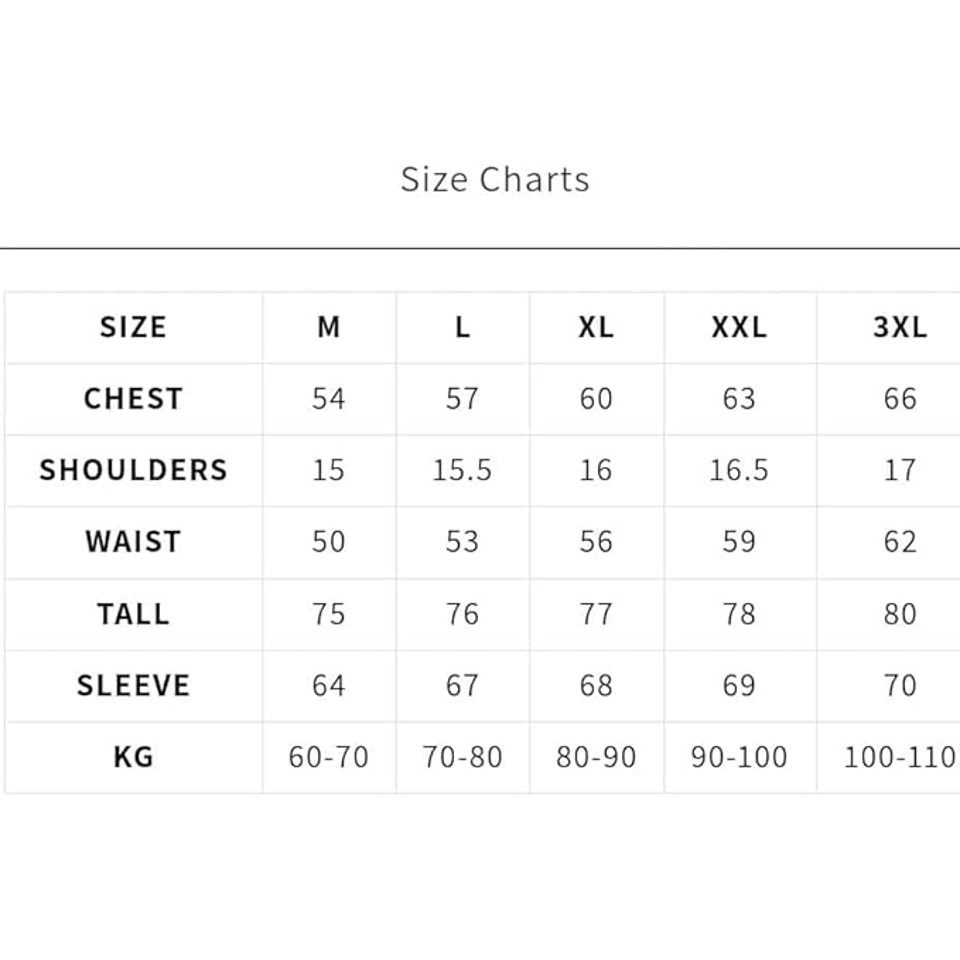Click the 60-70 KG cell

(329, 757)
